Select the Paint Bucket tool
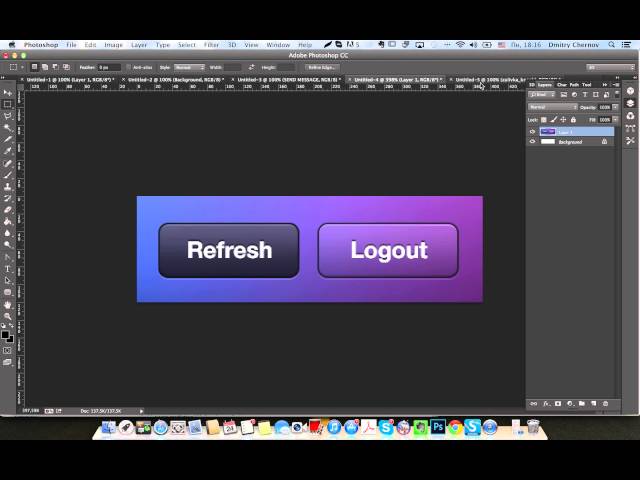The height and width of the screenshot is (480, 640). pos(7,222)
